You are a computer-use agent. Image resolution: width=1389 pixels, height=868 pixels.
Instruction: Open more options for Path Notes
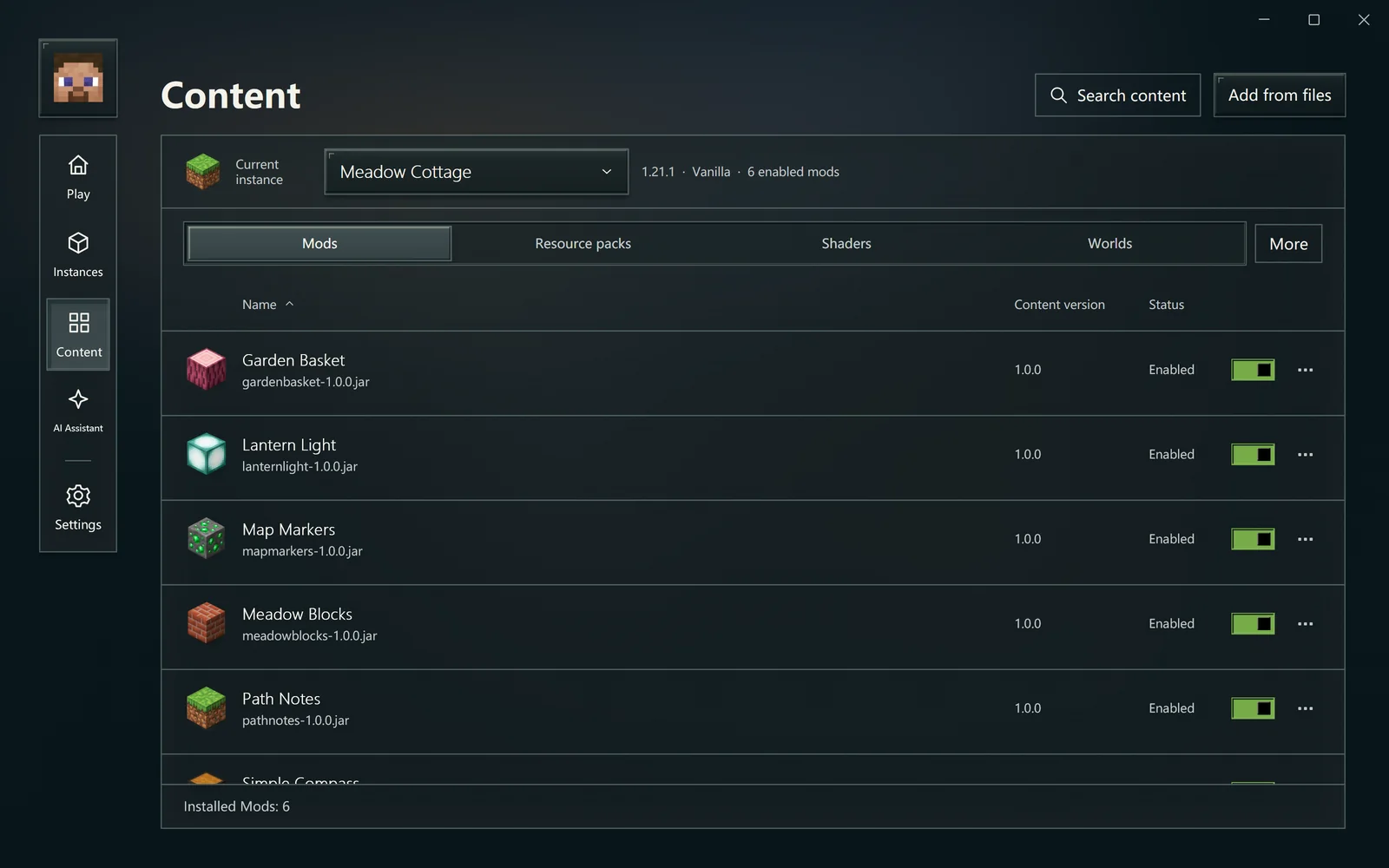(1305, 708)
